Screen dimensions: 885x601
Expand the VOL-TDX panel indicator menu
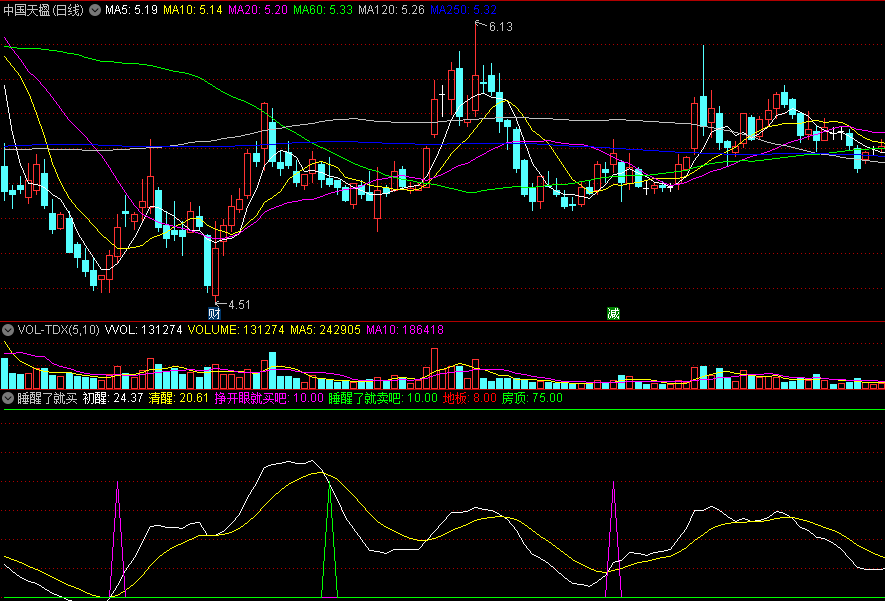click(x=8, y=330)
